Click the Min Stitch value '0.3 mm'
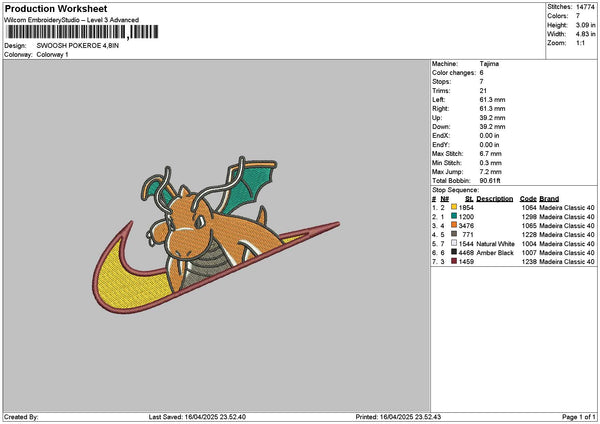 [x=490, y=163]
